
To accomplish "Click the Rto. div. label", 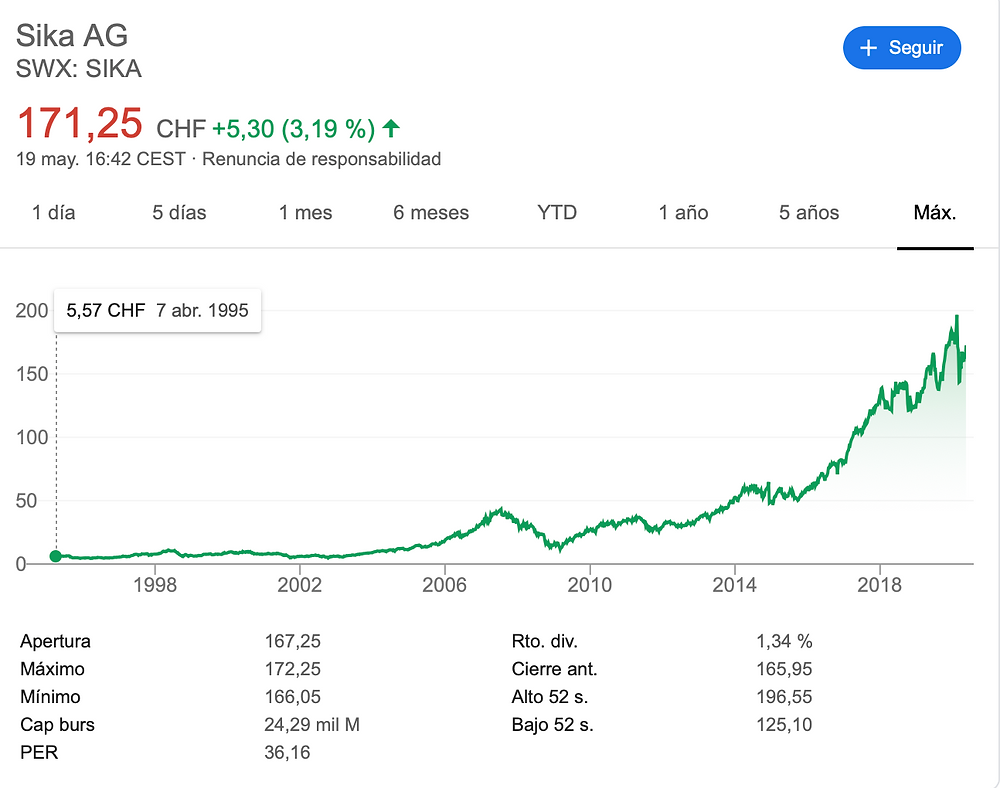I will [x=545, y=641].
